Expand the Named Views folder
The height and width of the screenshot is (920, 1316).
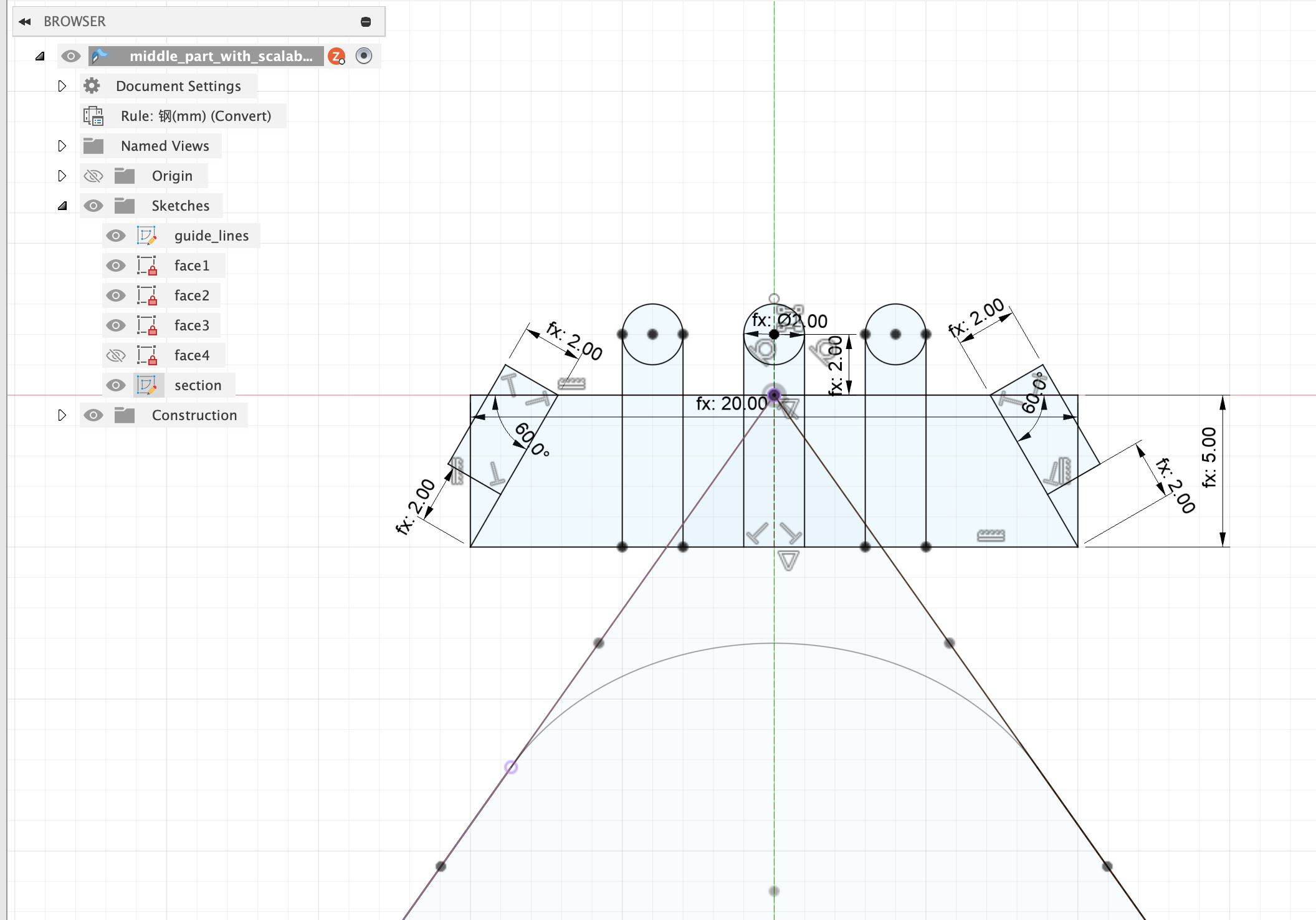click(62, 146)
